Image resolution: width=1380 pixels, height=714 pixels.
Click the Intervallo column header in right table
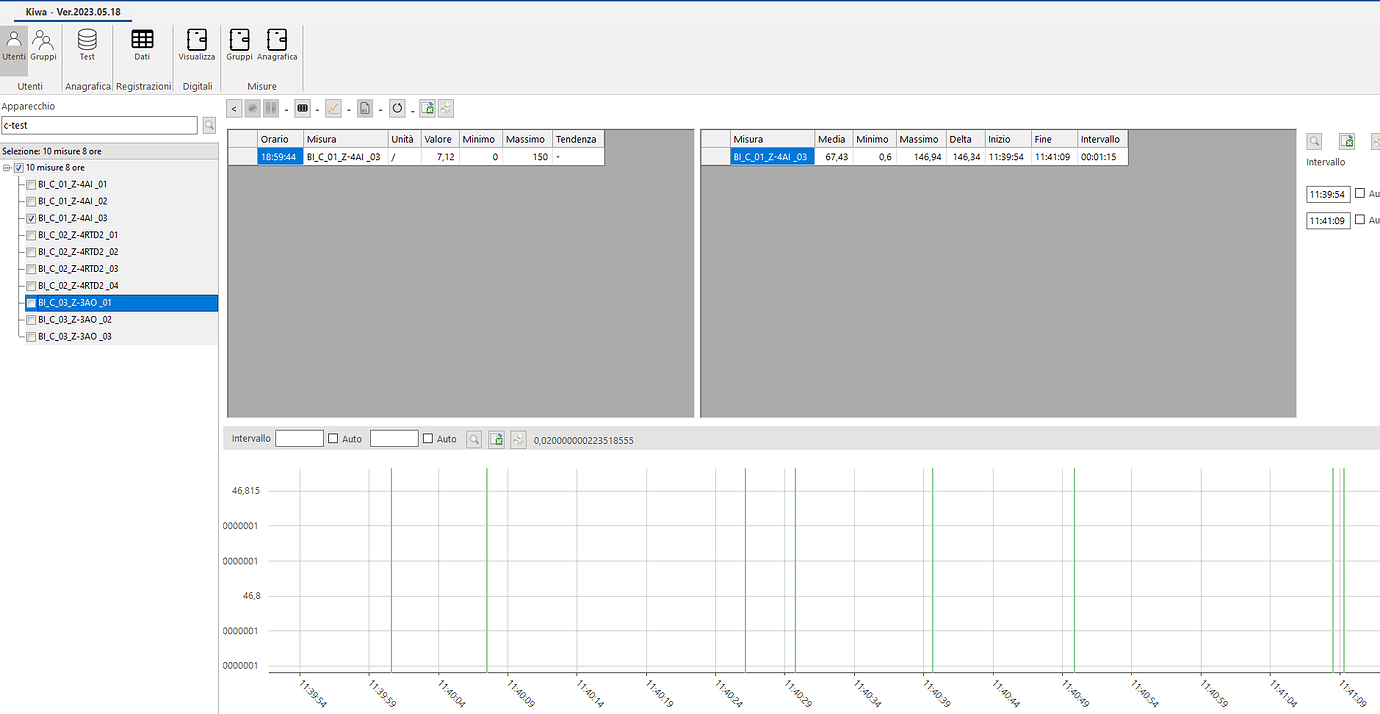[1103, 139]
